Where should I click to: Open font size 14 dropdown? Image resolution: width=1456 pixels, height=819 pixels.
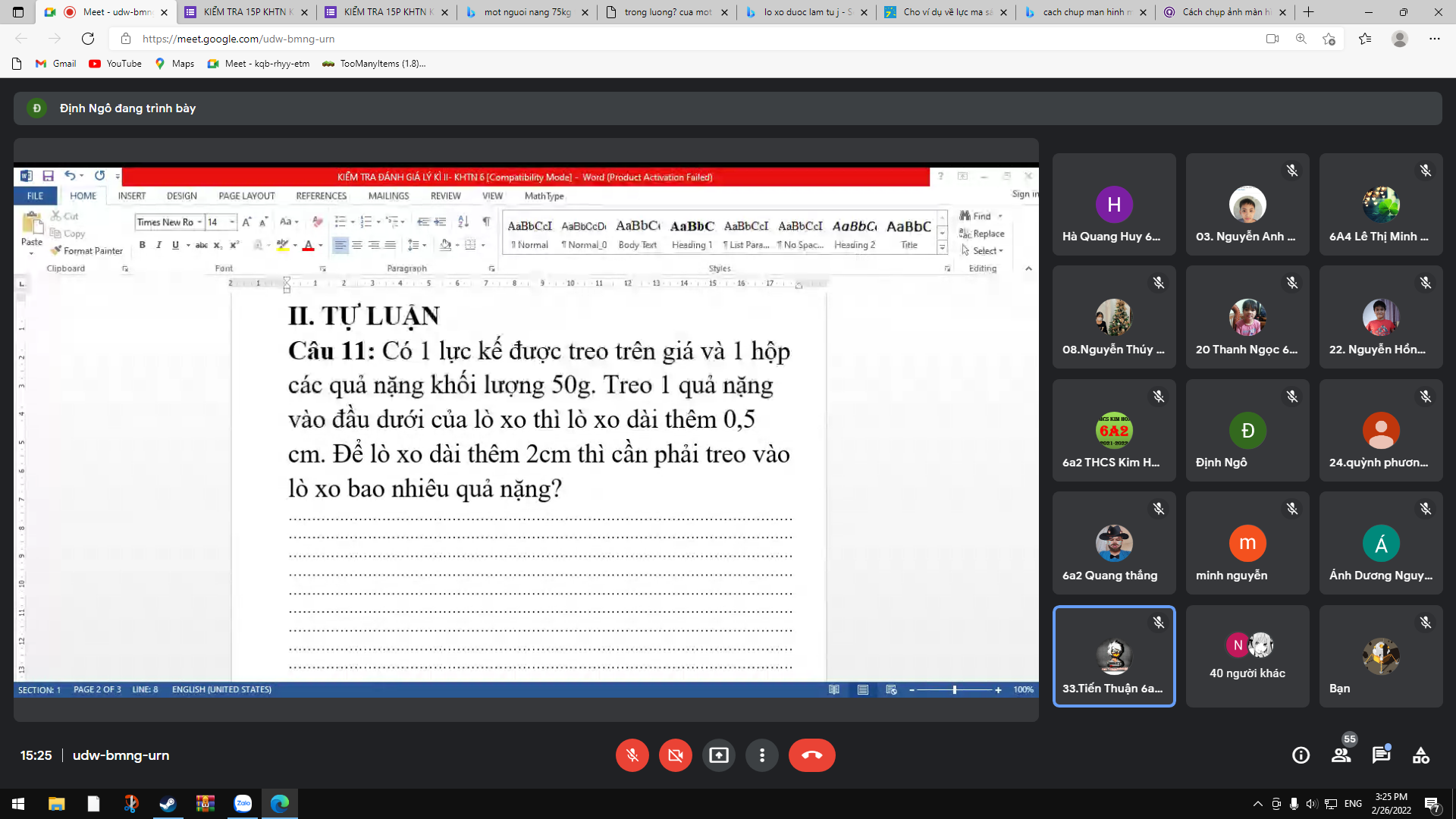click(x=232, y=222)
